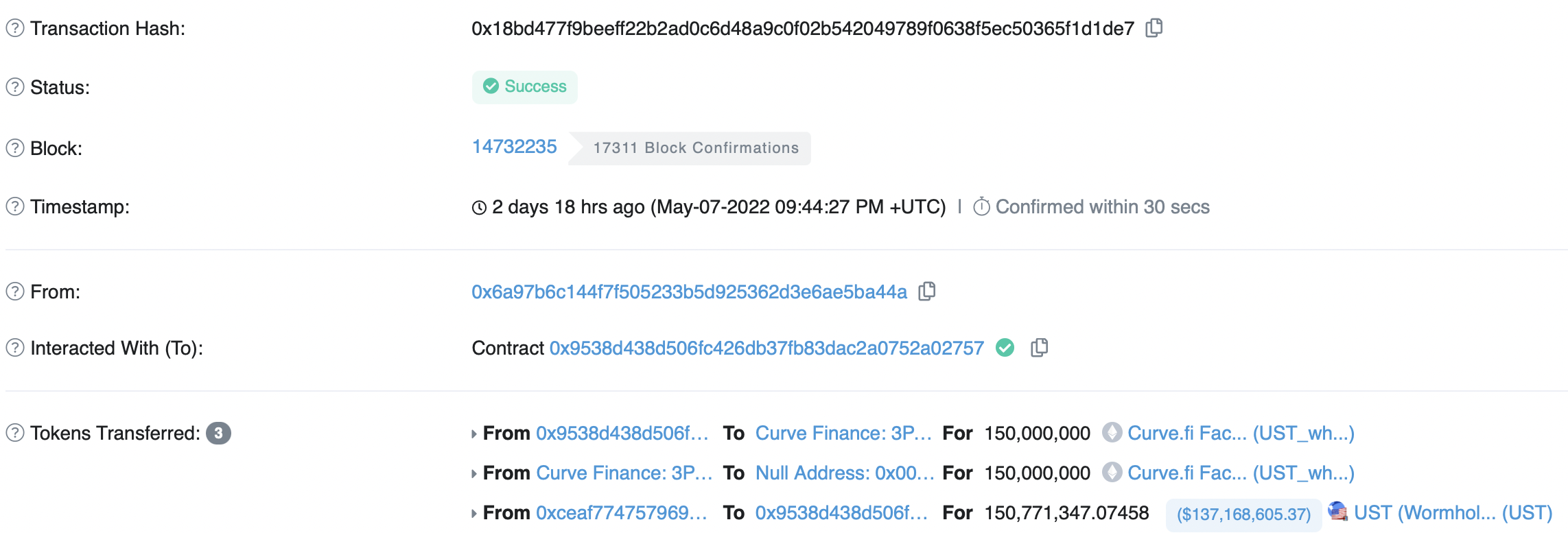
Task: Open Null Address: 0x00... link
Action: point(845,473)
